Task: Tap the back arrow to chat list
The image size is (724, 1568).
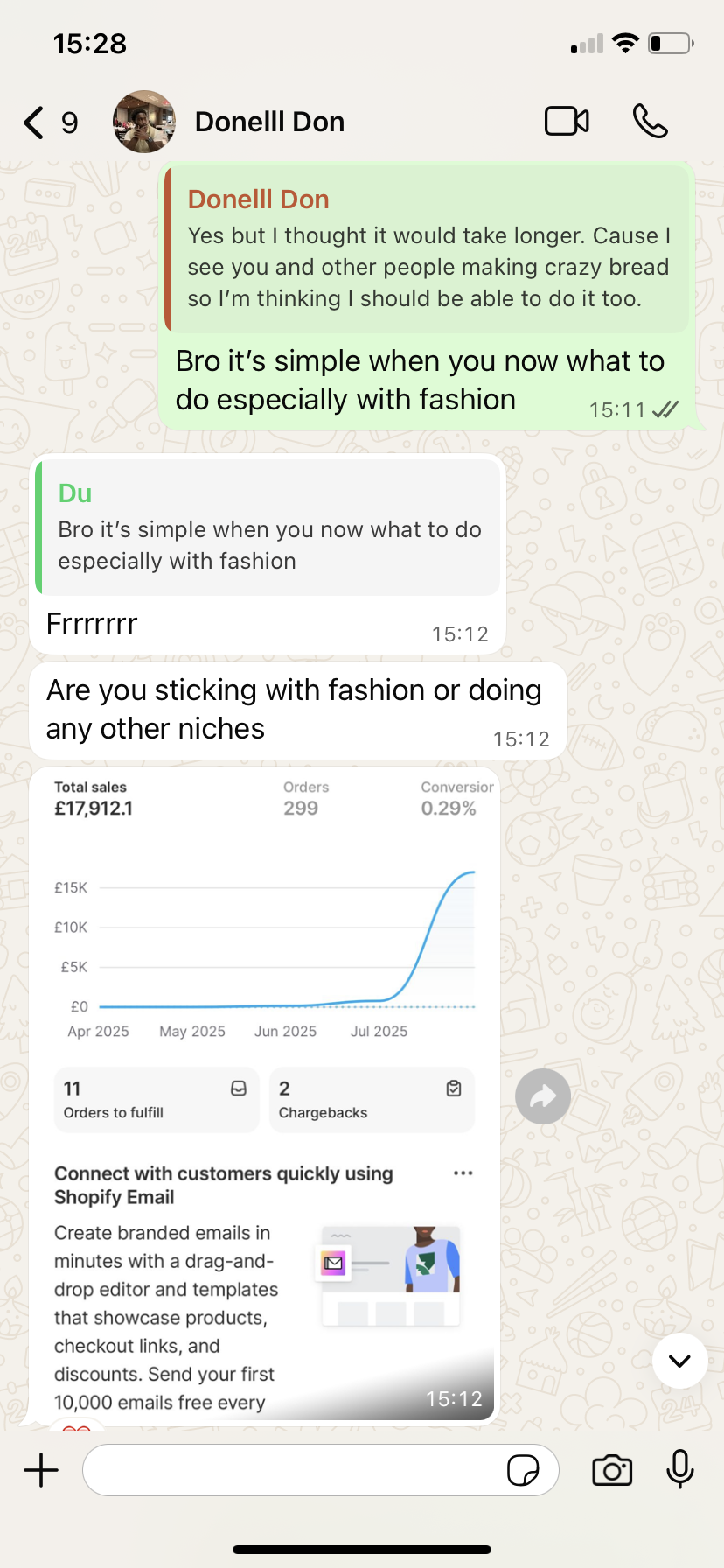Action: click(33, 122)
